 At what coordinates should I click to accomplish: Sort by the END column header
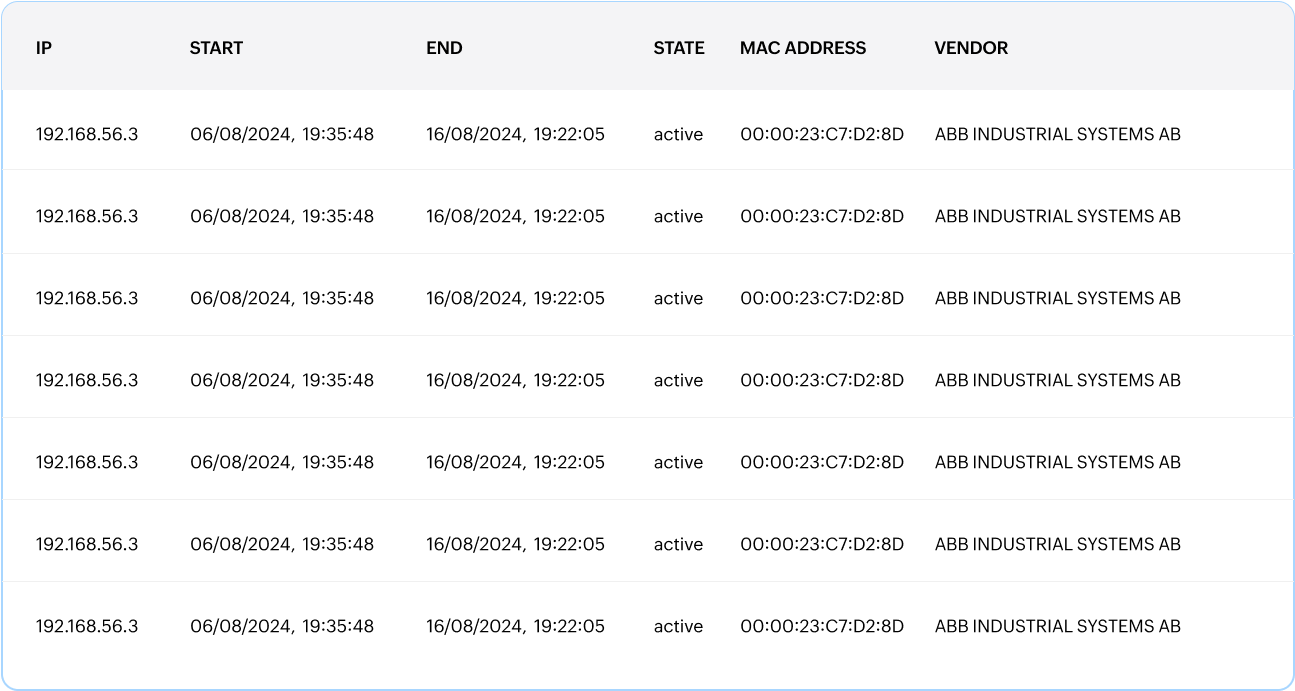click(x=445, y=47)
